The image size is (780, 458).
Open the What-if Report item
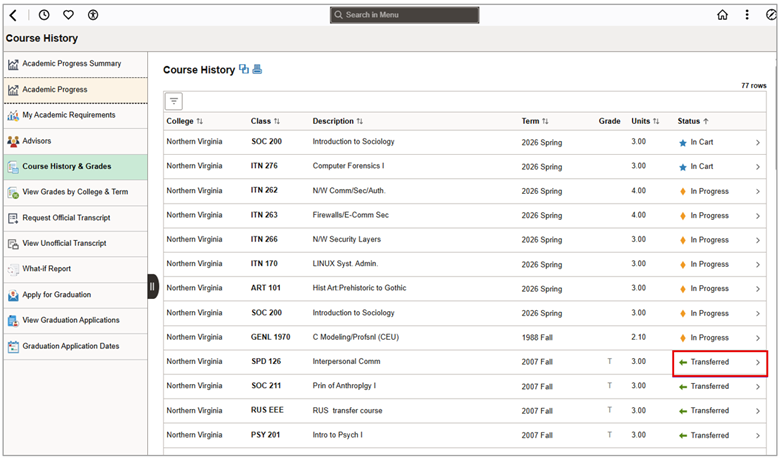click(x=47, y=269)
